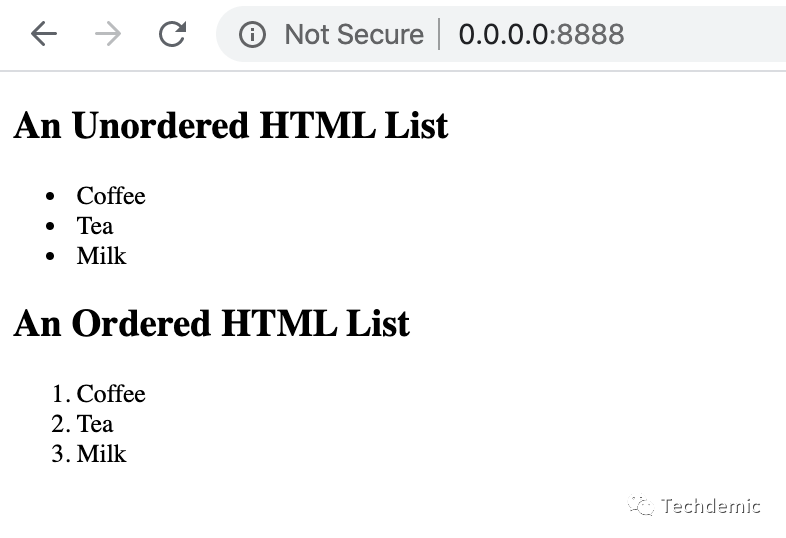Click Tea in the unordered list
Image resolution: width=786 pixels, height=538 pixels.
(x=95, y=226)
